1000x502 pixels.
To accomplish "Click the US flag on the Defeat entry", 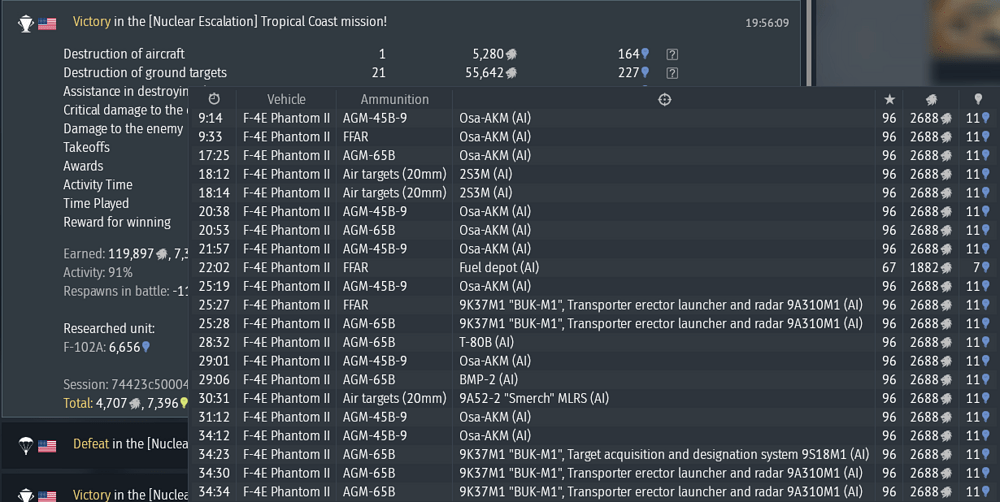I will point(47,445).
